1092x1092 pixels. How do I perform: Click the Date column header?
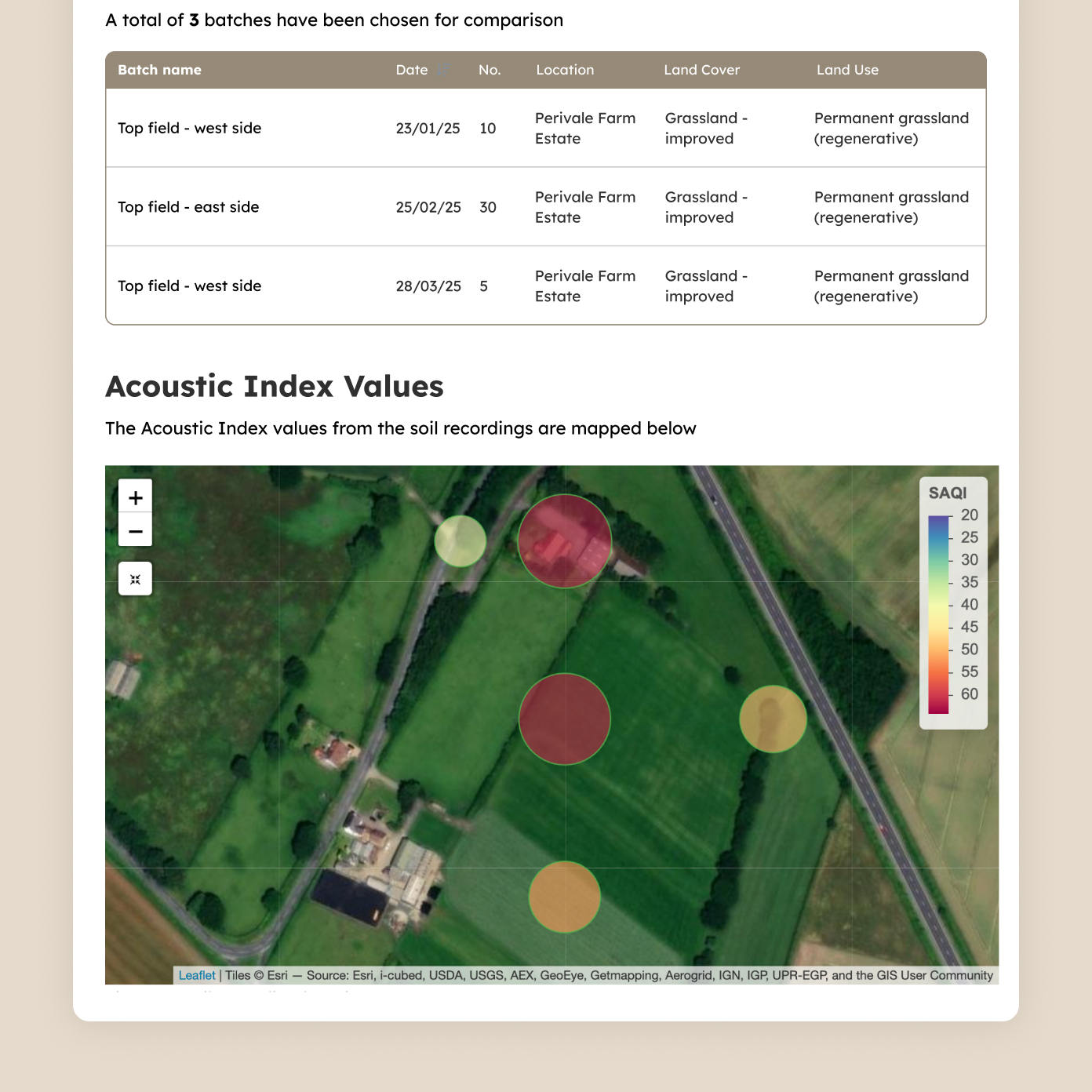point(412,70)
